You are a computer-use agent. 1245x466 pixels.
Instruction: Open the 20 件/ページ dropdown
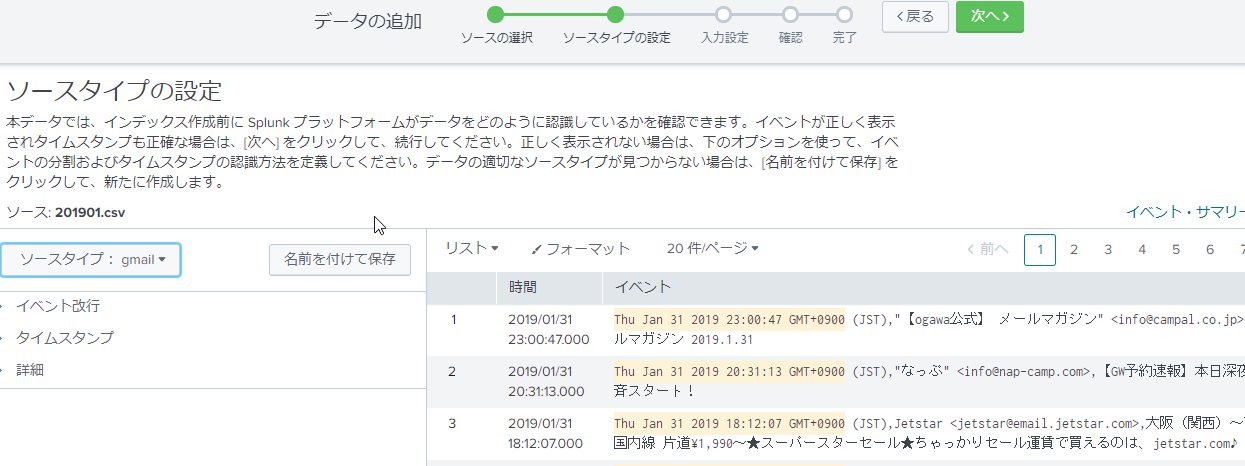click(x=713, y=249)
